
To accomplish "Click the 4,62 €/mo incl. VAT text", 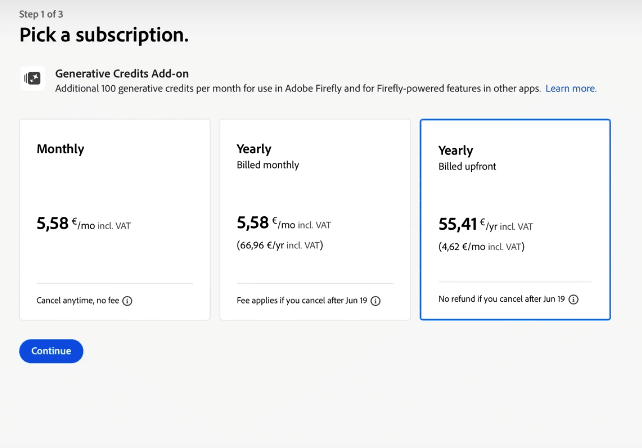I will 481,247.
